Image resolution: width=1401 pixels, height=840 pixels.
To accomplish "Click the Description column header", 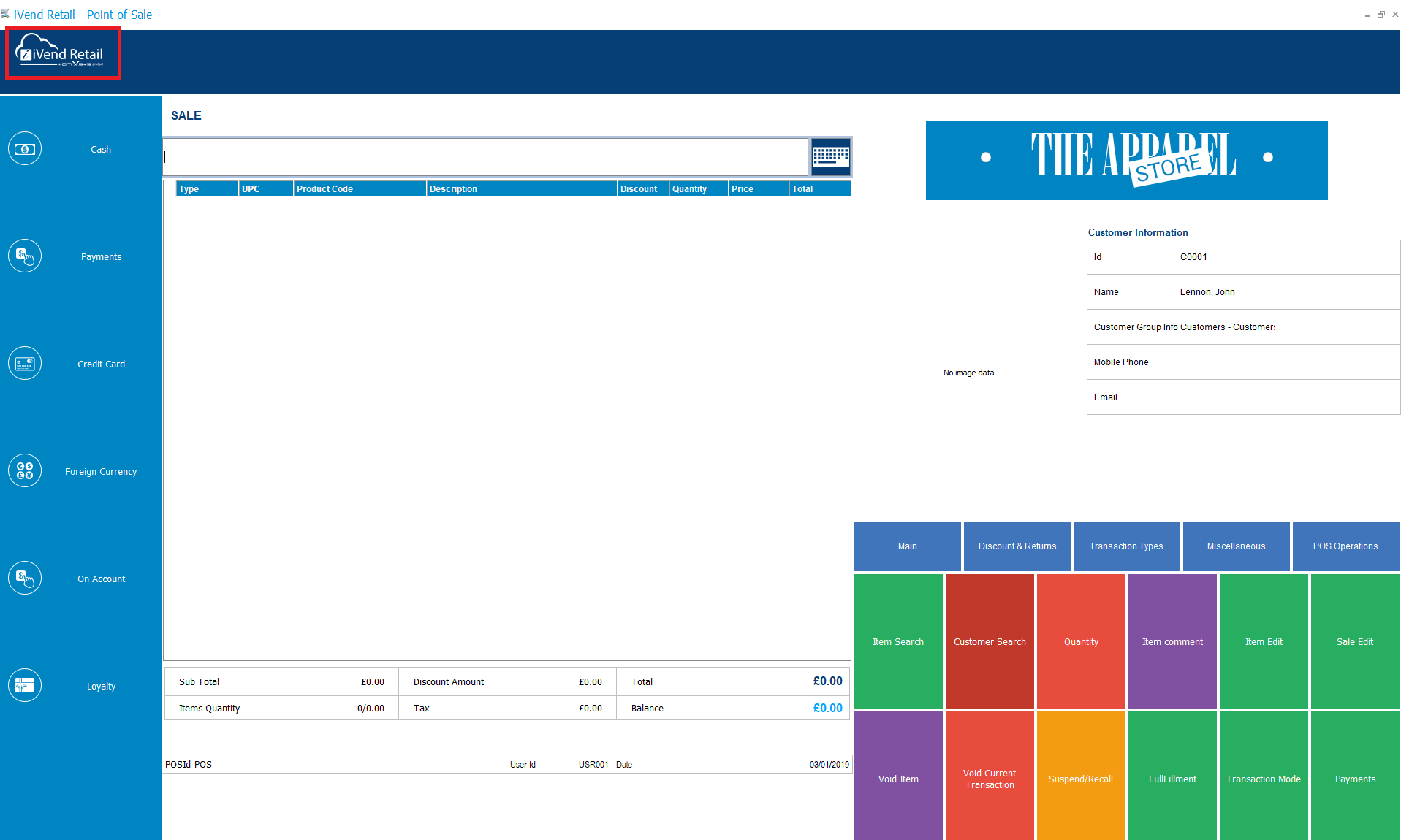I will click(x=522, y=188).
